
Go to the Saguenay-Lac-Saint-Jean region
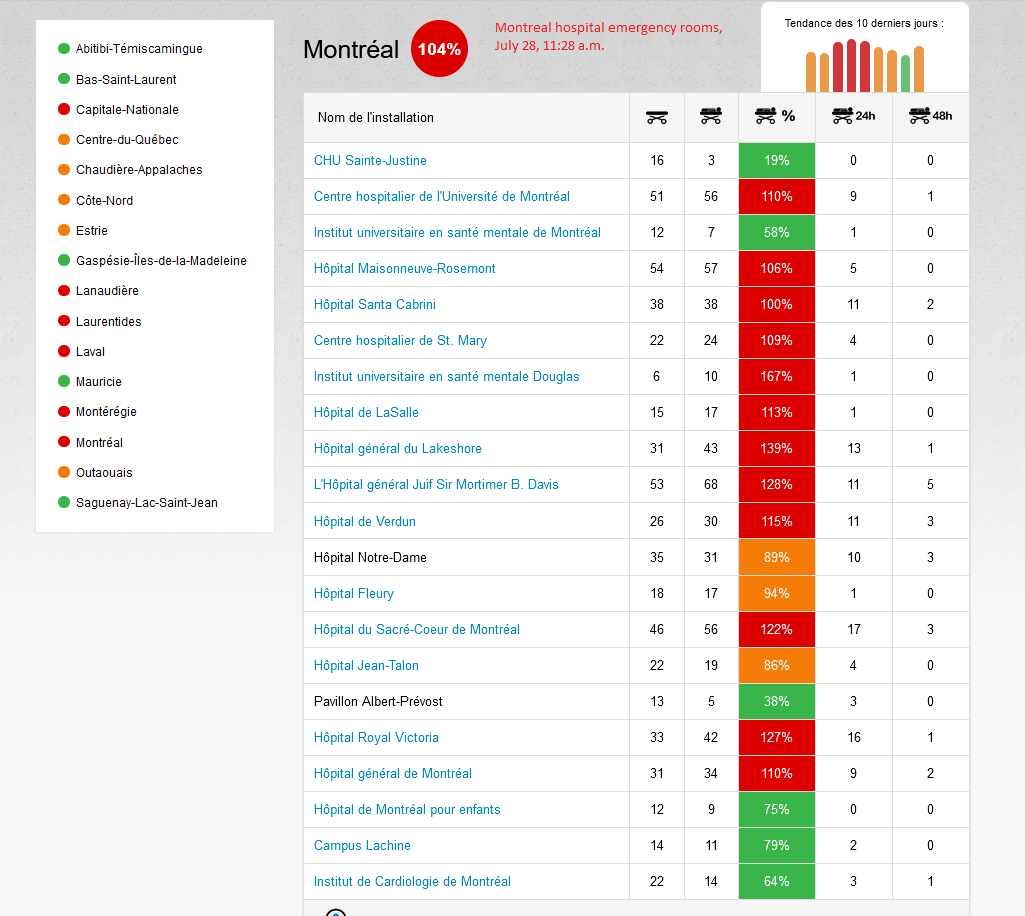point(147,502)
